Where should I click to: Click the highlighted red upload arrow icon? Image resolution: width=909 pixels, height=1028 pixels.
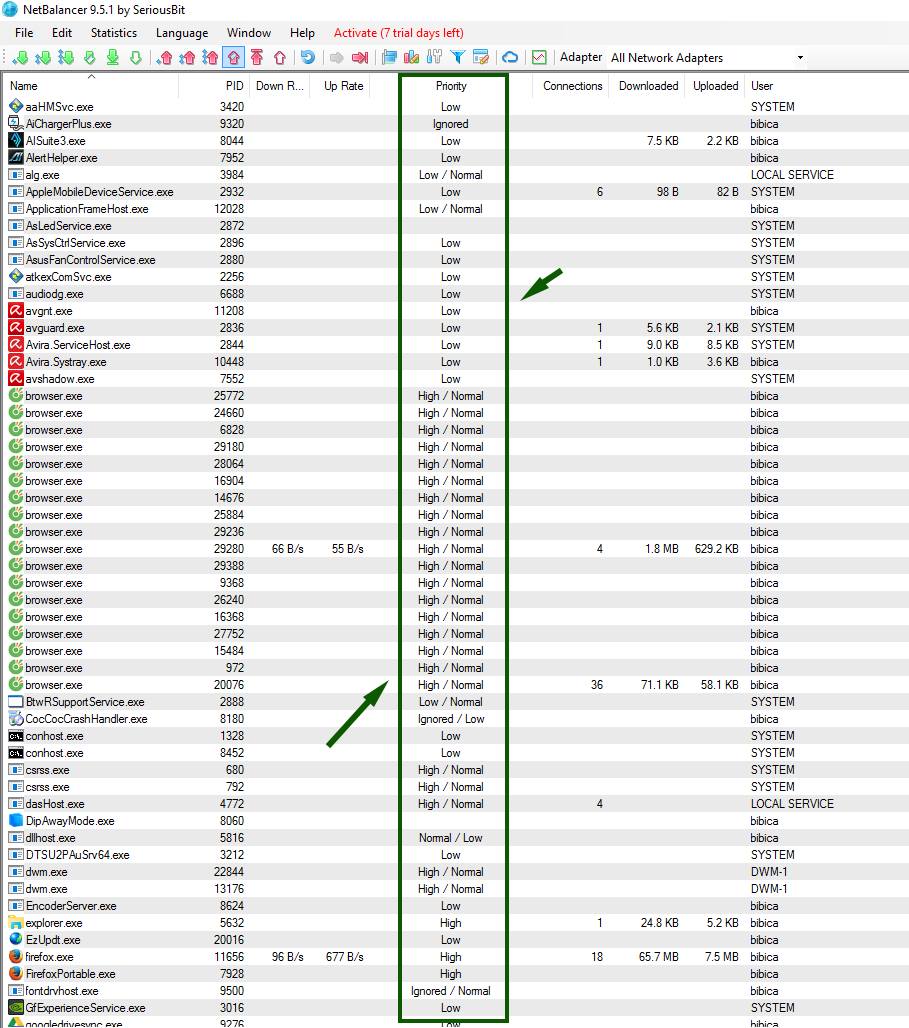click(233, 58)
